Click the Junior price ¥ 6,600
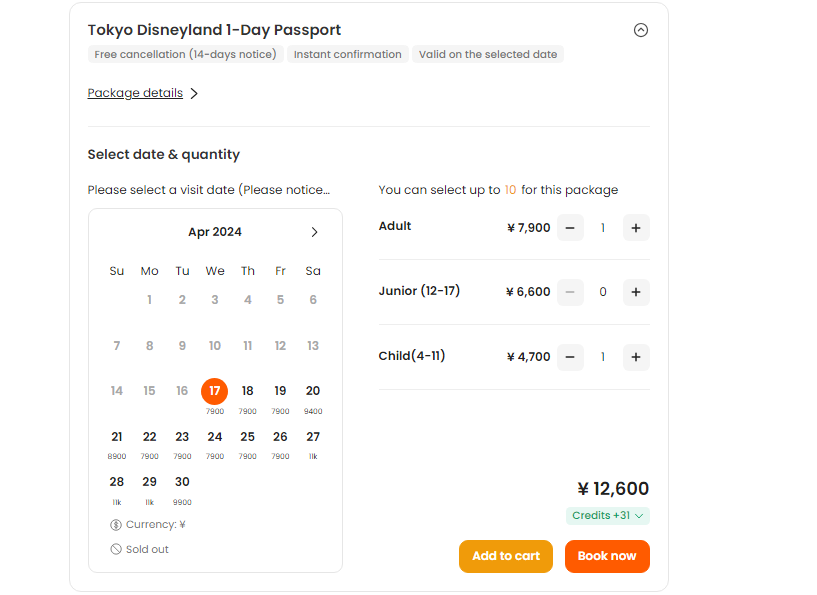The width and height of the screenshot is (817, 595). (528, 292)
